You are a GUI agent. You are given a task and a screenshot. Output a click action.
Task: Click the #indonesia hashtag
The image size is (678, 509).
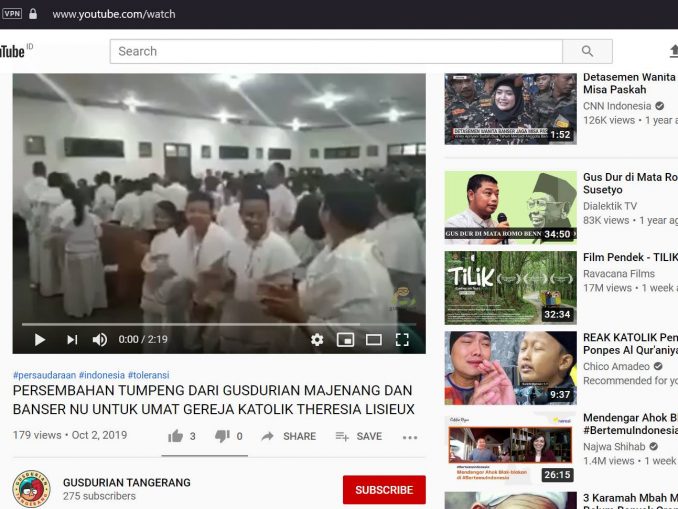(x=102, y=375)
